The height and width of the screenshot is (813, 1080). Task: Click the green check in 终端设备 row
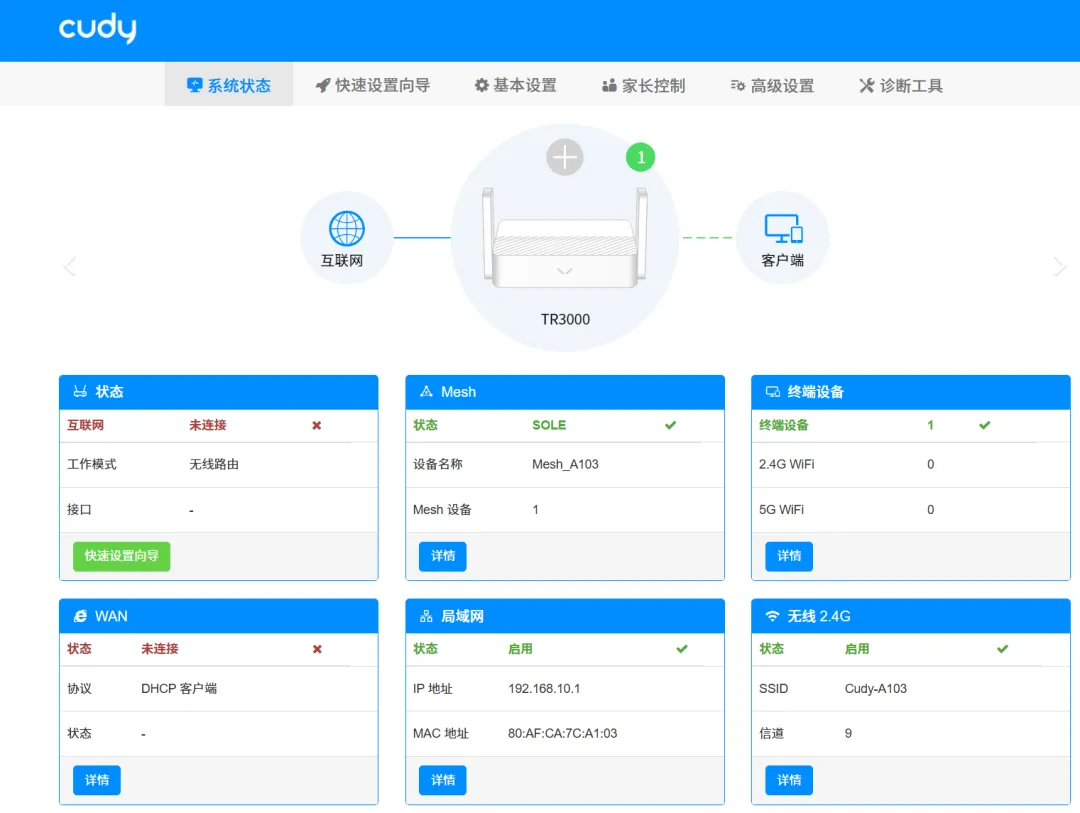985,425
